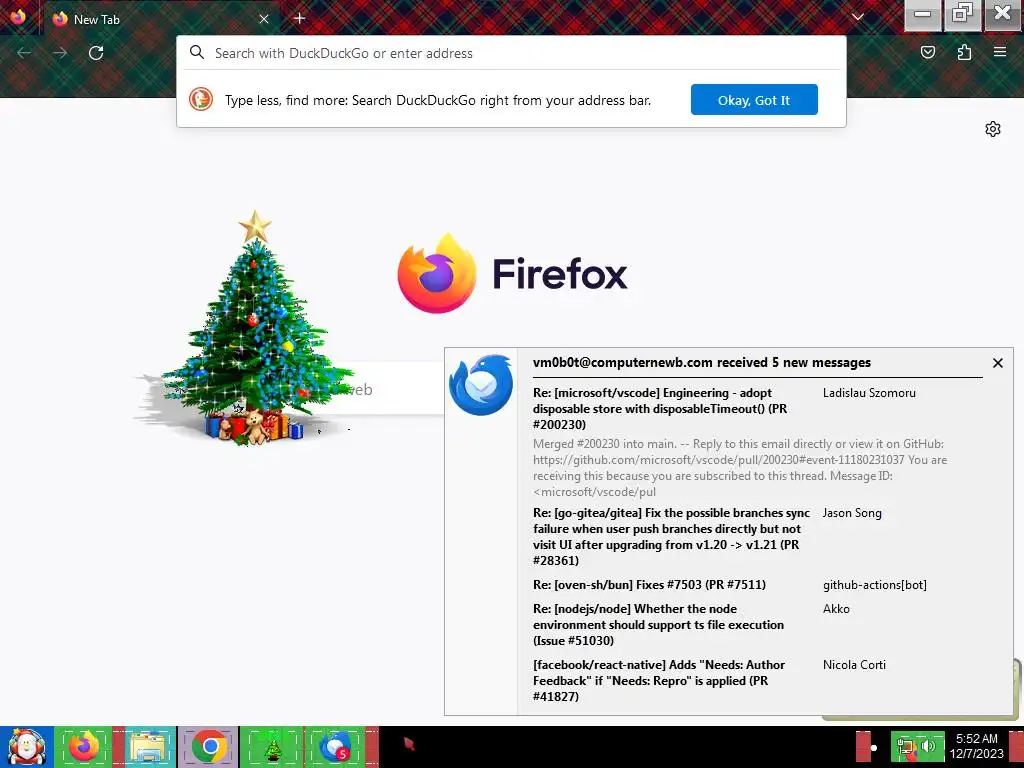Viewport: 1024px width, 768px height.
Task: Click the Christmas tree taskbar app
Action: click(272, 747)
